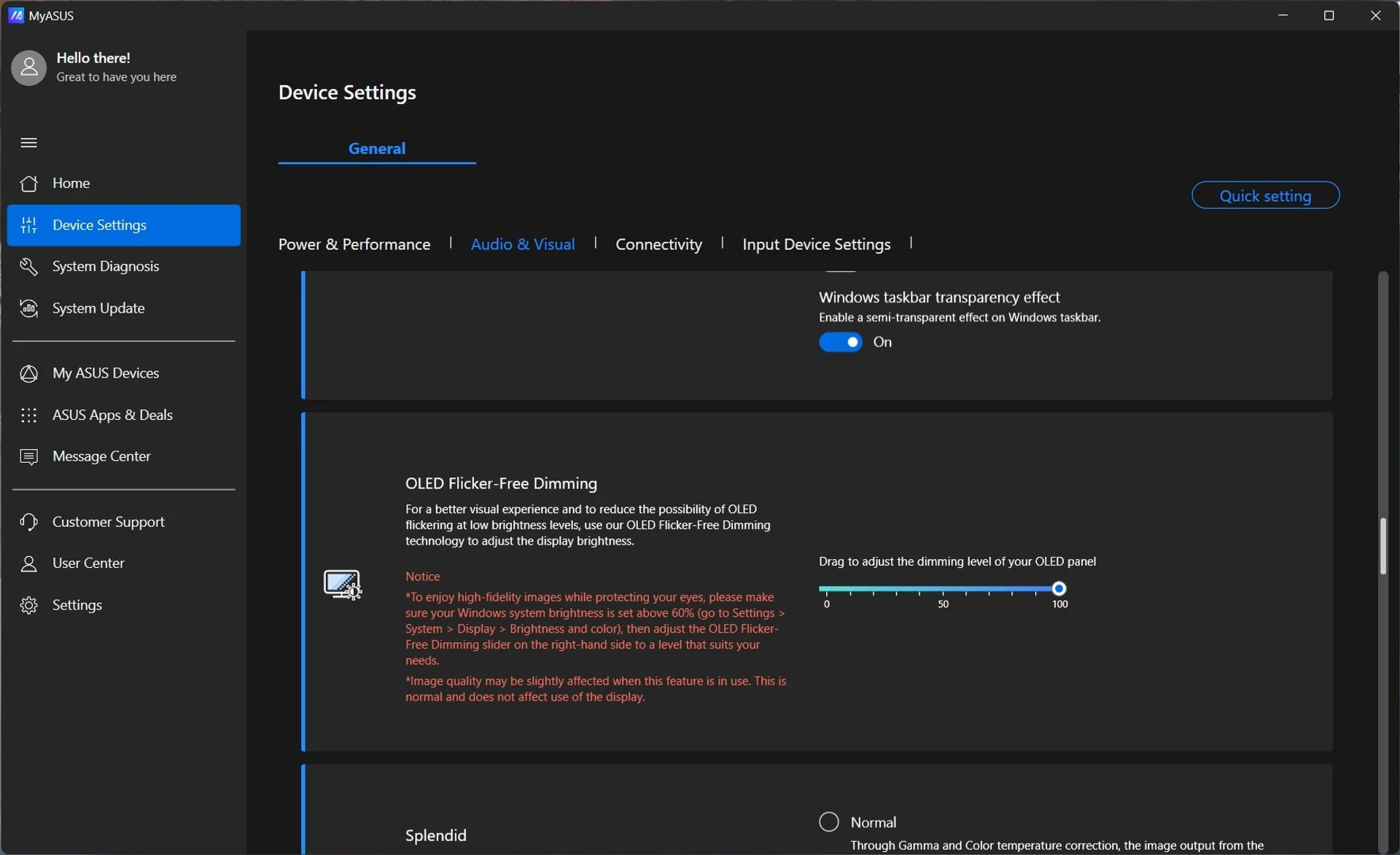Click 'Windows taskbar transparency effect' heading
This screenshot has height=855, width=1400.
[939, 297]
